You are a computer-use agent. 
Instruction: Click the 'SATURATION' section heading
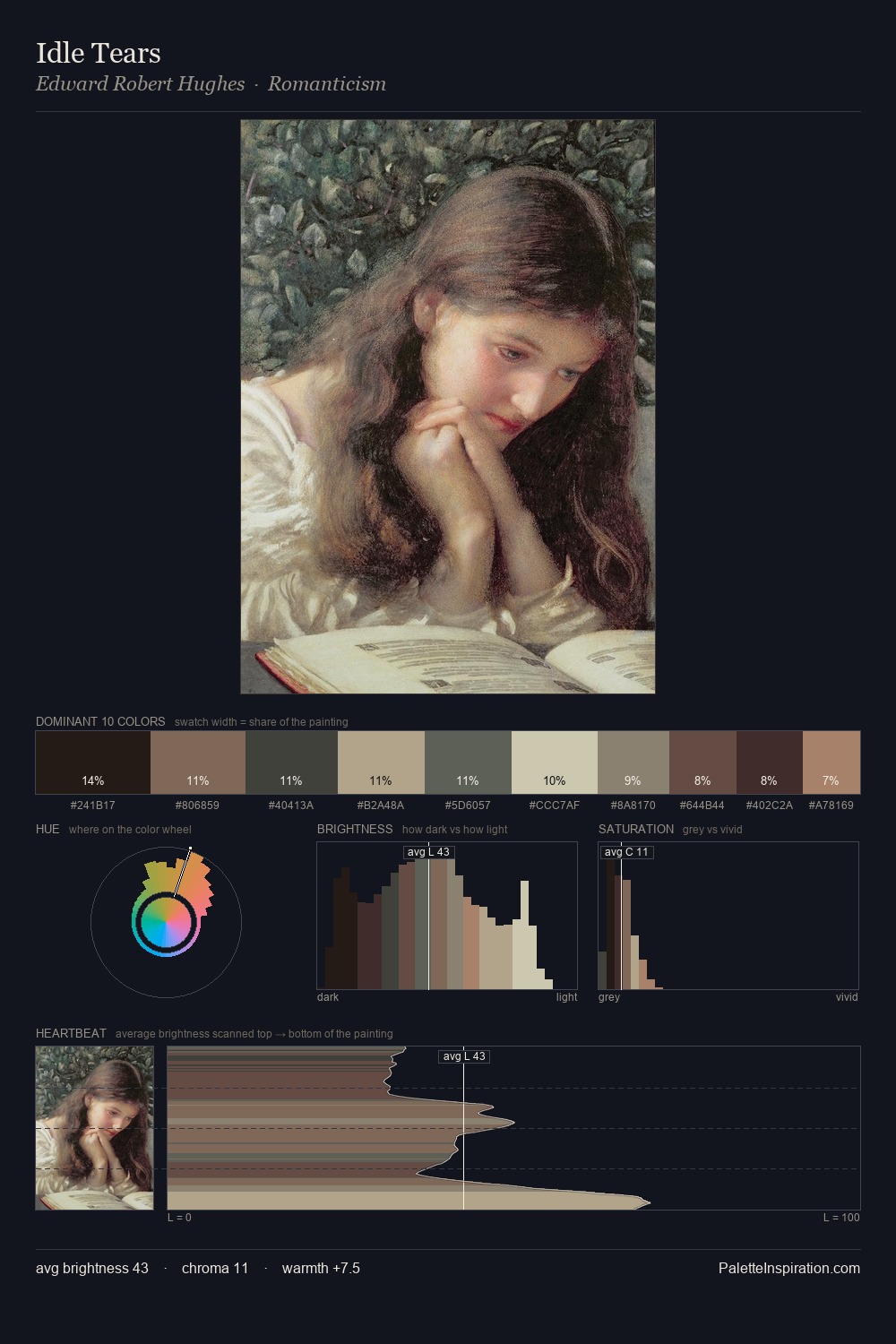point(636,829)
